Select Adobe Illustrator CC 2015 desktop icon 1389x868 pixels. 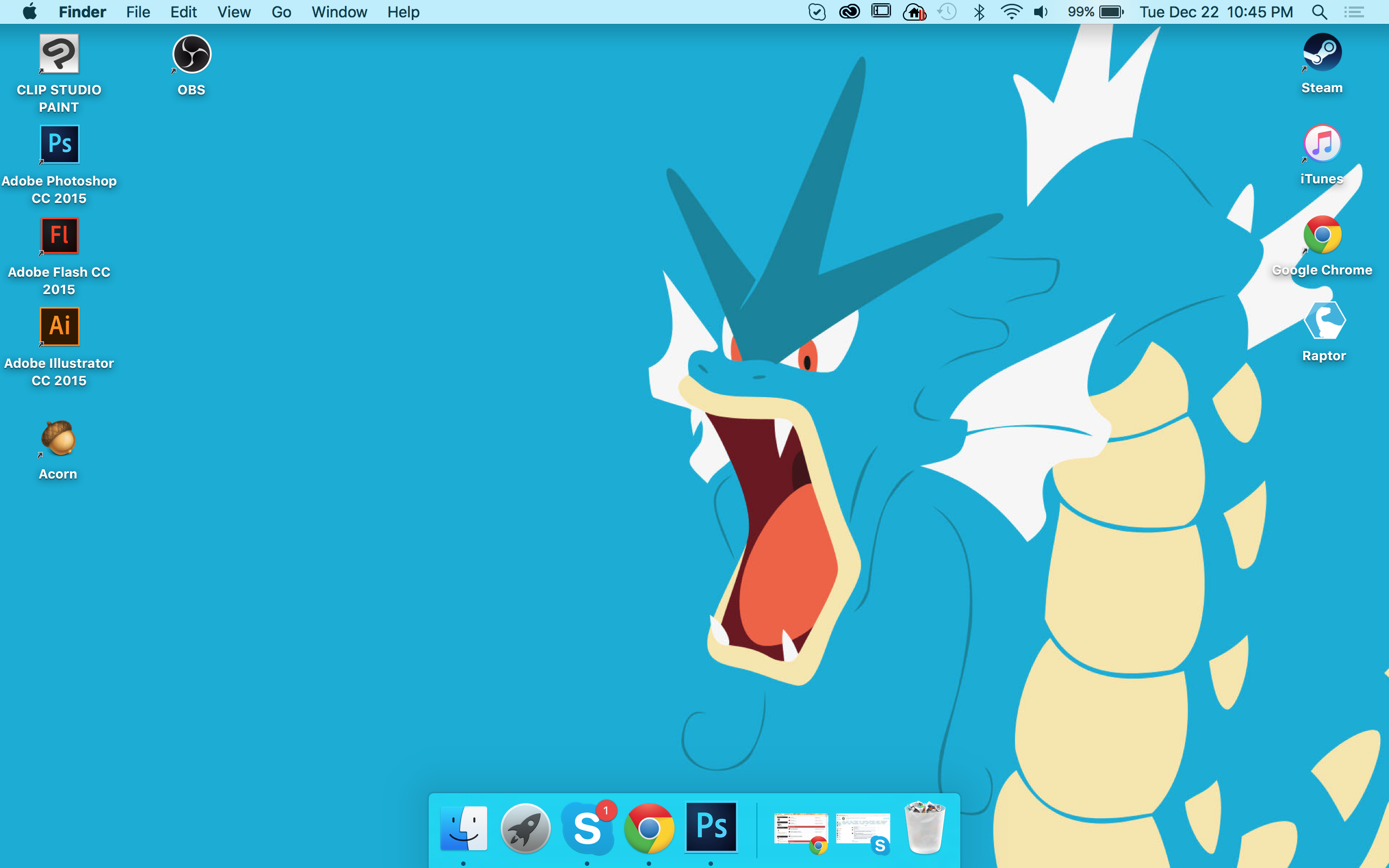[x=59, y=327]
